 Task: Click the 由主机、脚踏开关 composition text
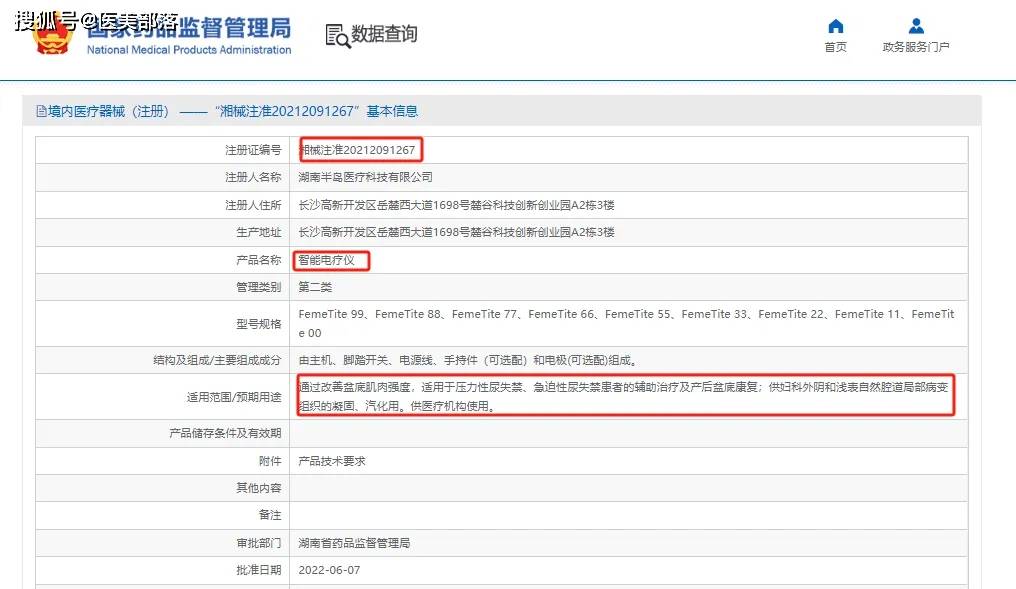[469, 360]
